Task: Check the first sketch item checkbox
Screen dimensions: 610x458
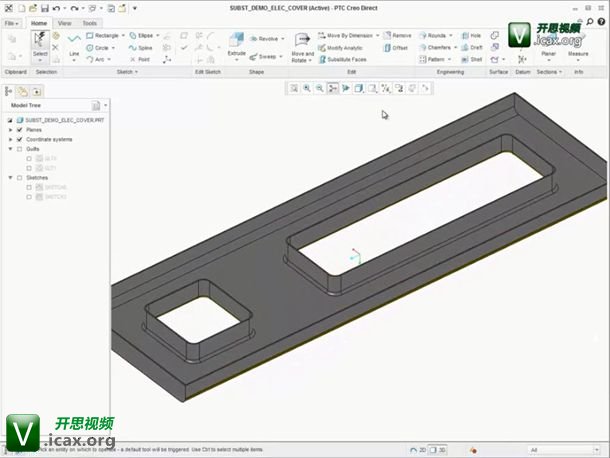Action: pyautogui.click(x=29, y=188)
